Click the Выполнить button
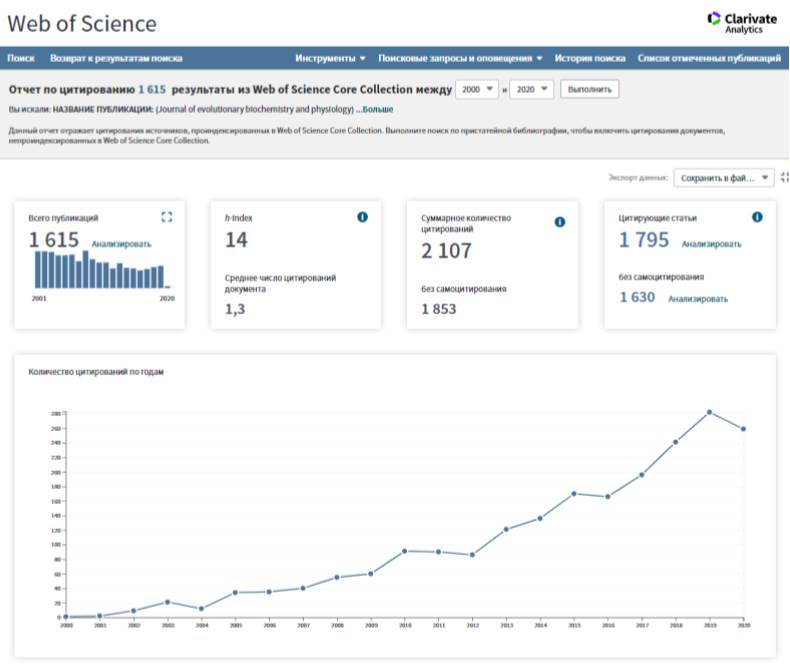Viewport: 790px width, 667px height. (589, 89)
